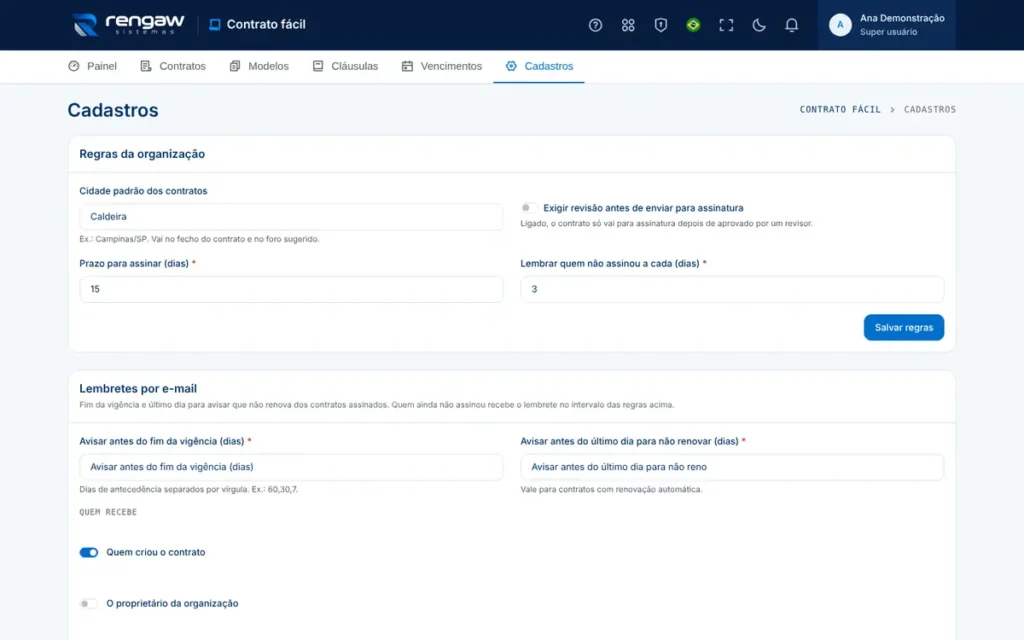Open the help question-mark icon
The height and width of the screenshot is (640, 1024).
click(x=595, y=25)
